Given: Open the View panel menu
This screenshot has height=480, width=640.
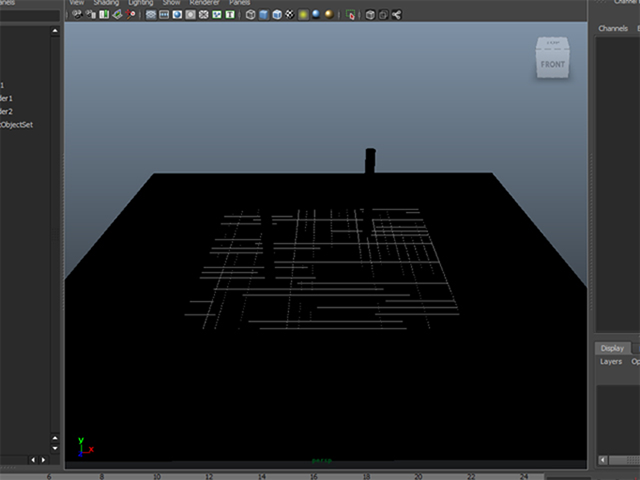Looking at the screenshot, I should pos(76,2).
